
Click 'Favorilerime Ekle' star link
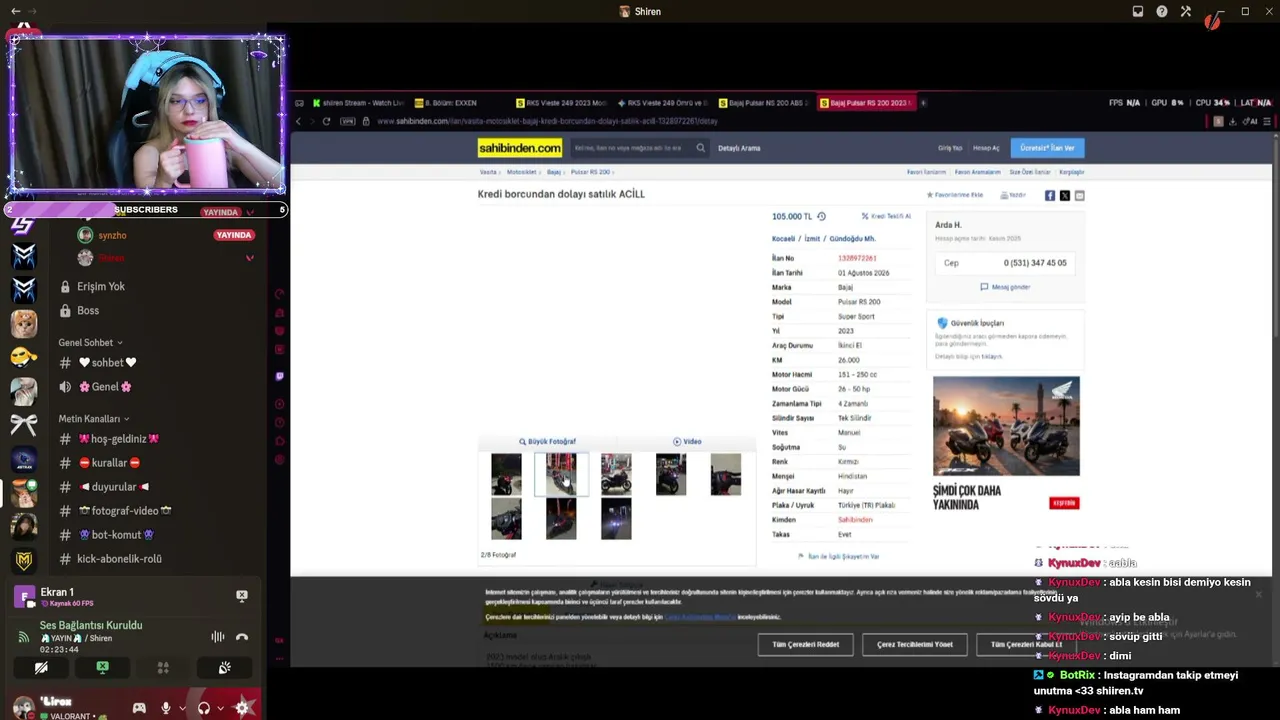point(955,195)
